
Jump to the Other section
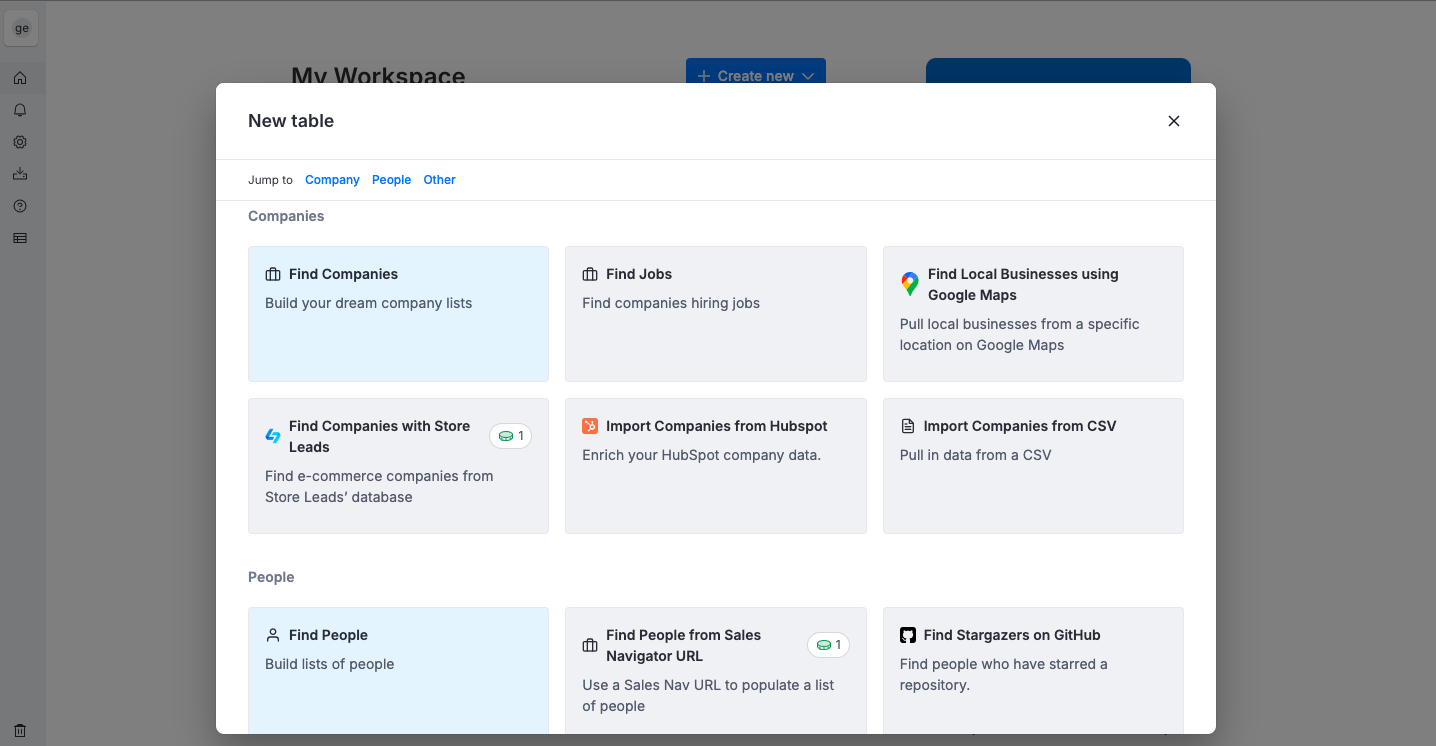tap(439, 180)
